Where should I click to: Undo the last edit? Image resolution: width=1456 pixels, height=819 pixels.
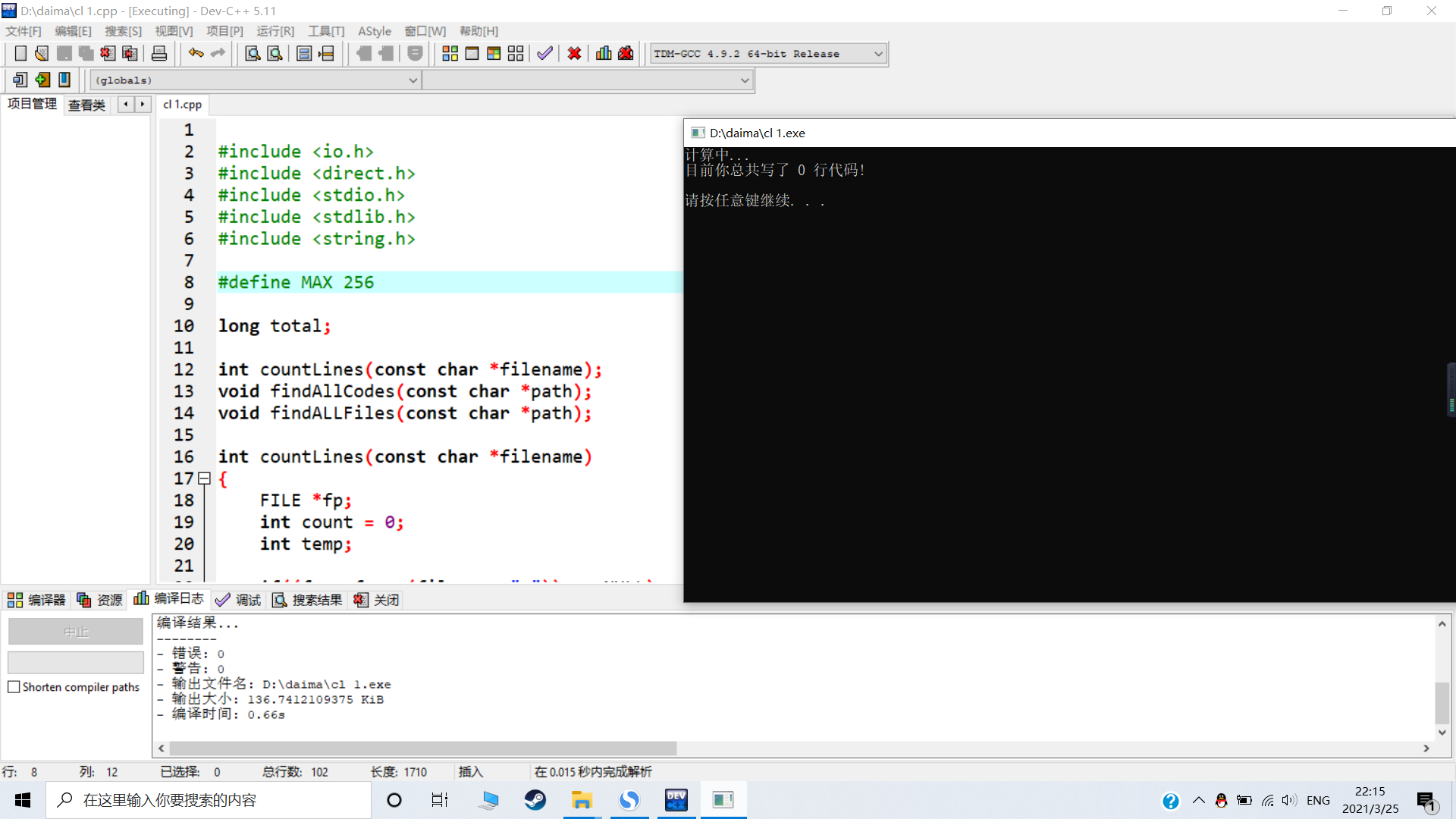tap(196, 53)
